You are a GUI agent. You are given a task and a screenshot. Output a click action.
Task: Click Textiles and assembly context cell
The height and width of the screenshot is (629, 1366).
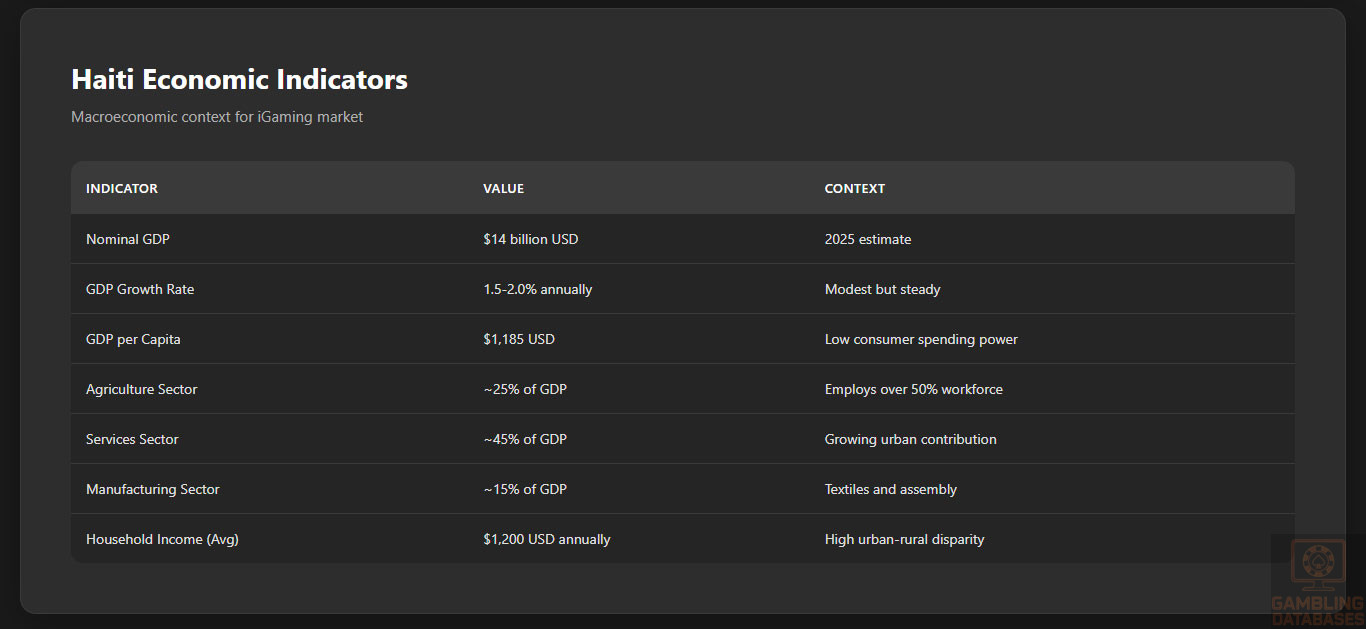890,490
